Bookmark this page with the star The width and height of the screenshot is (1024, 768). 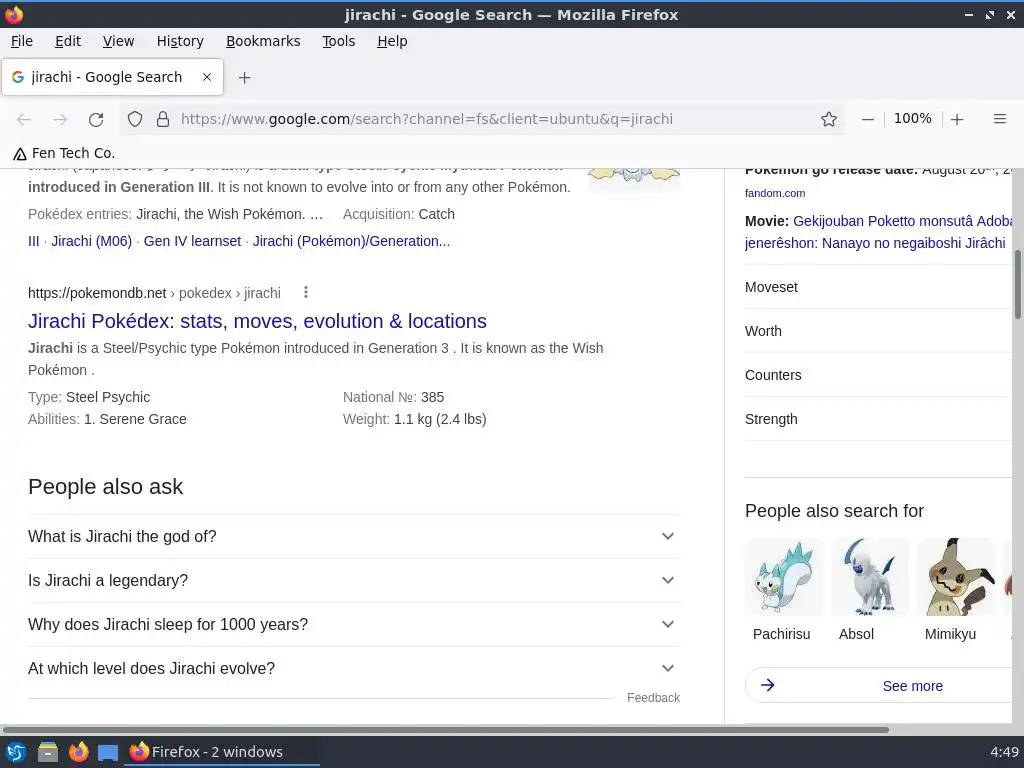coord(829,119)
